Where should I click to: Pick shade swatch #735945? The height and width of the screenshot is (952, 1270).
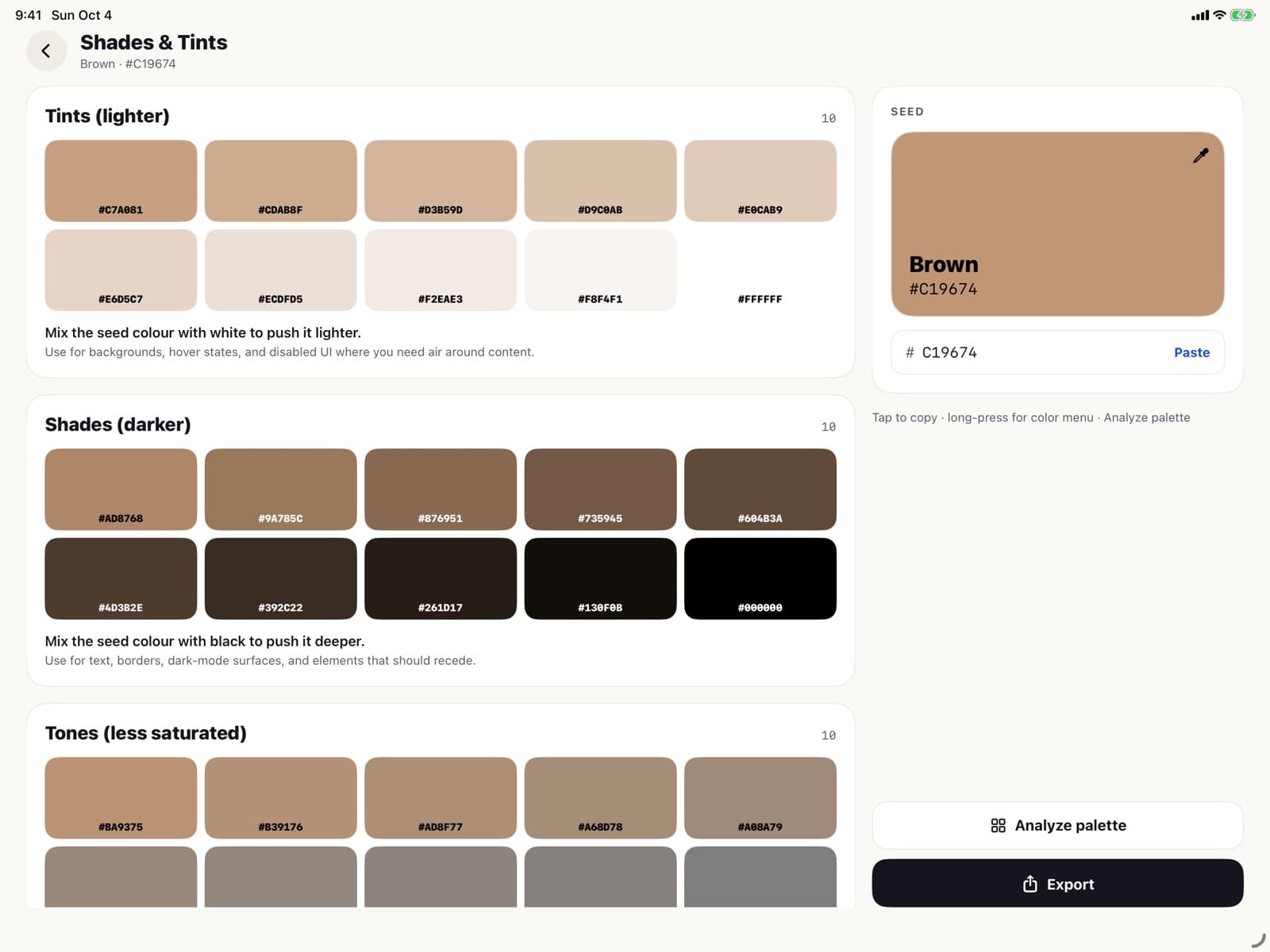pyautogui.click(x=600, y=489)
